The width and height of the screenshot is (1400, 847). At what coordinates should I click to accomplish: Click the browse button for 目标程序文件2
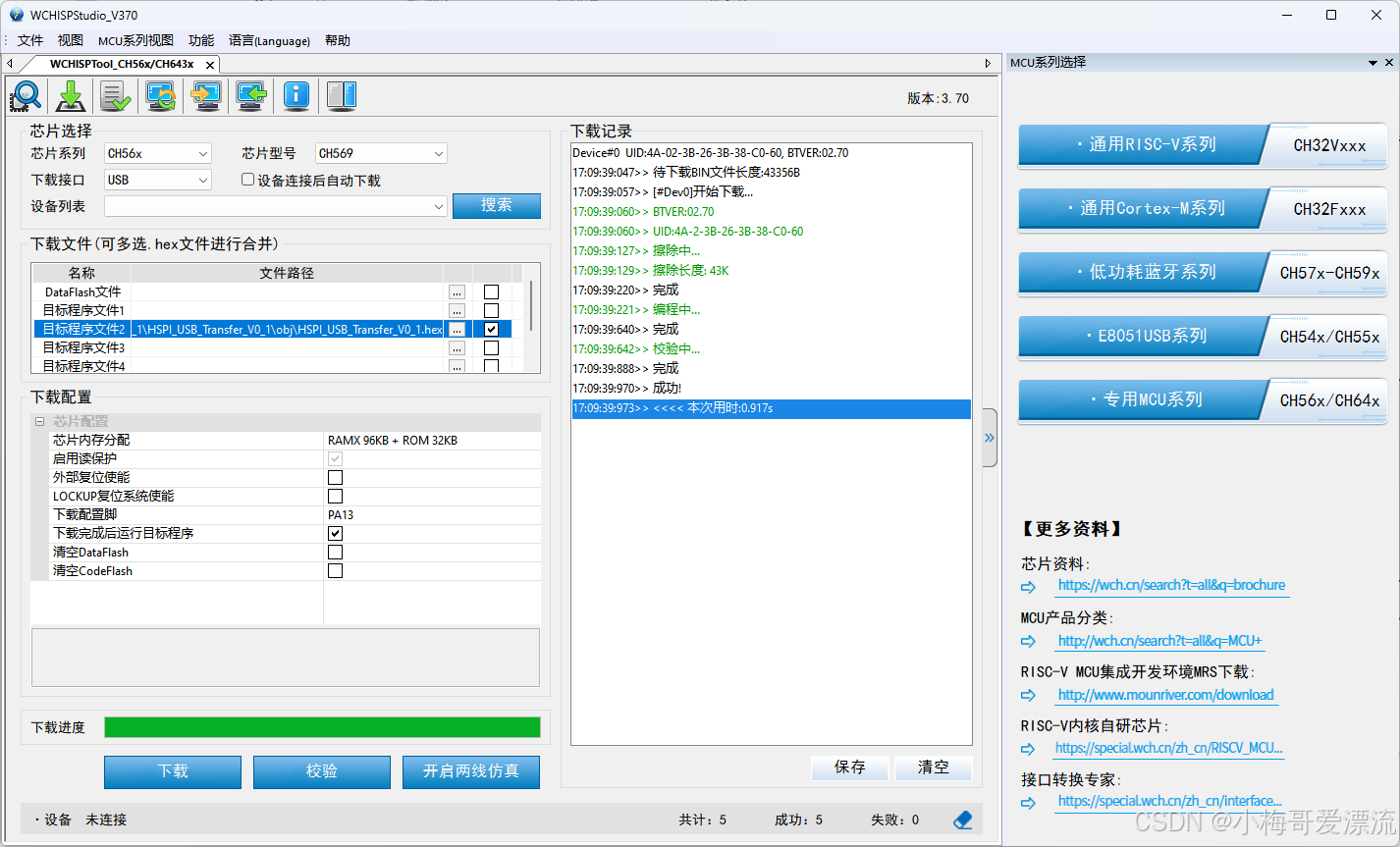click(457, 329)
